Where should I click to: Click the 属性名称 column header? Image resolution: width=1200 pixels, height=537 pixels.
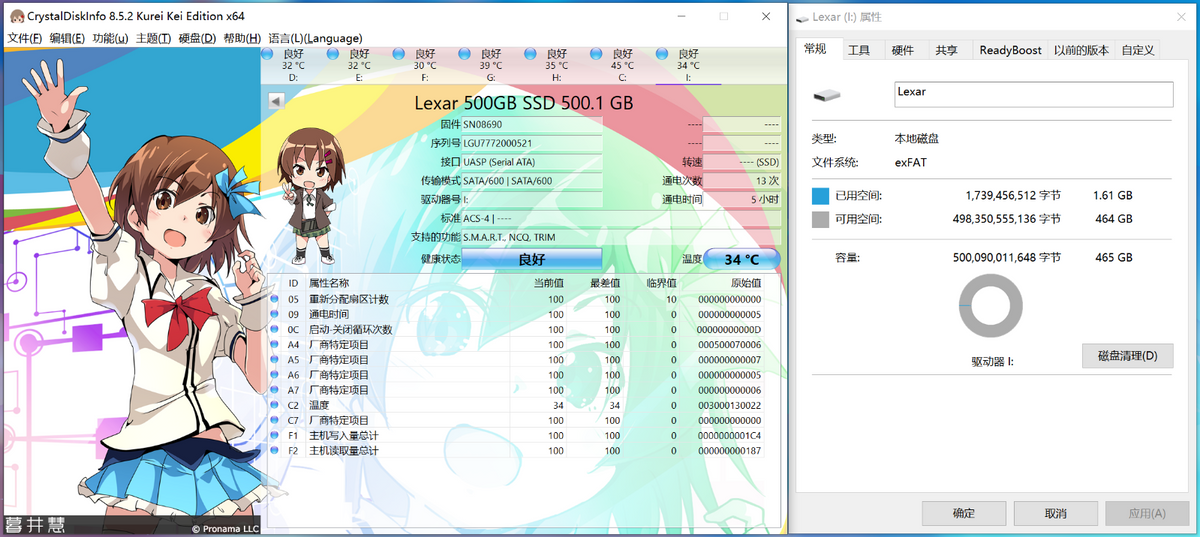329,283
